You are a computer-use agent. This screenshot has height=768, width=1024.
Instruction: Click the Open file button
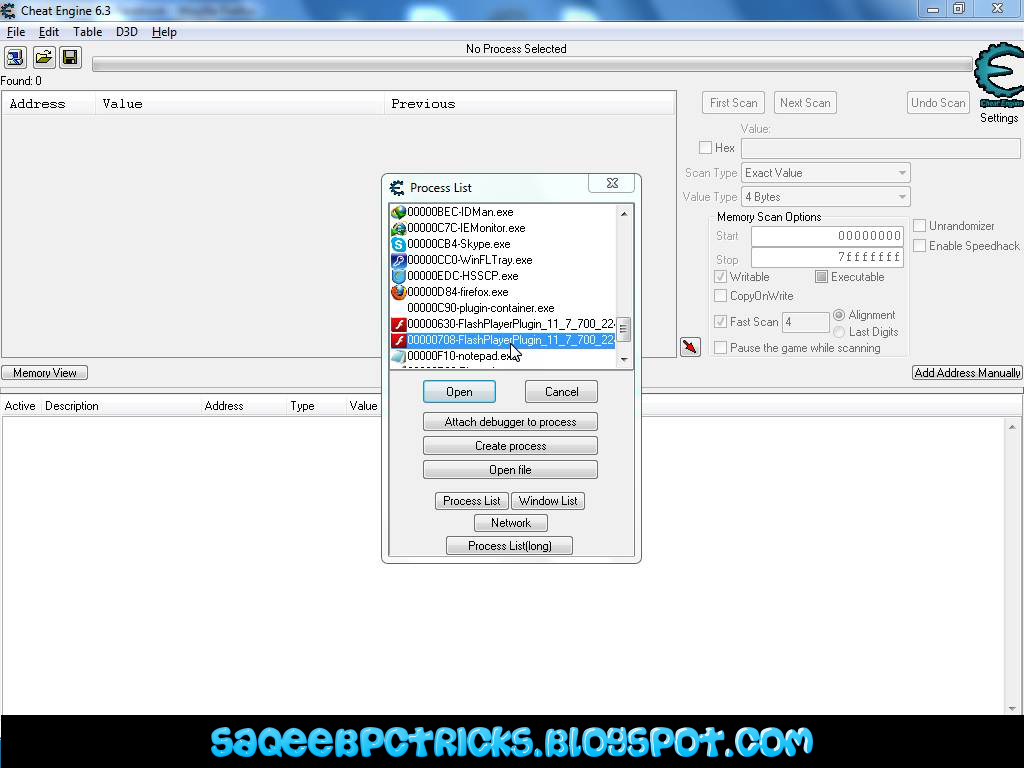coord(510,470)
